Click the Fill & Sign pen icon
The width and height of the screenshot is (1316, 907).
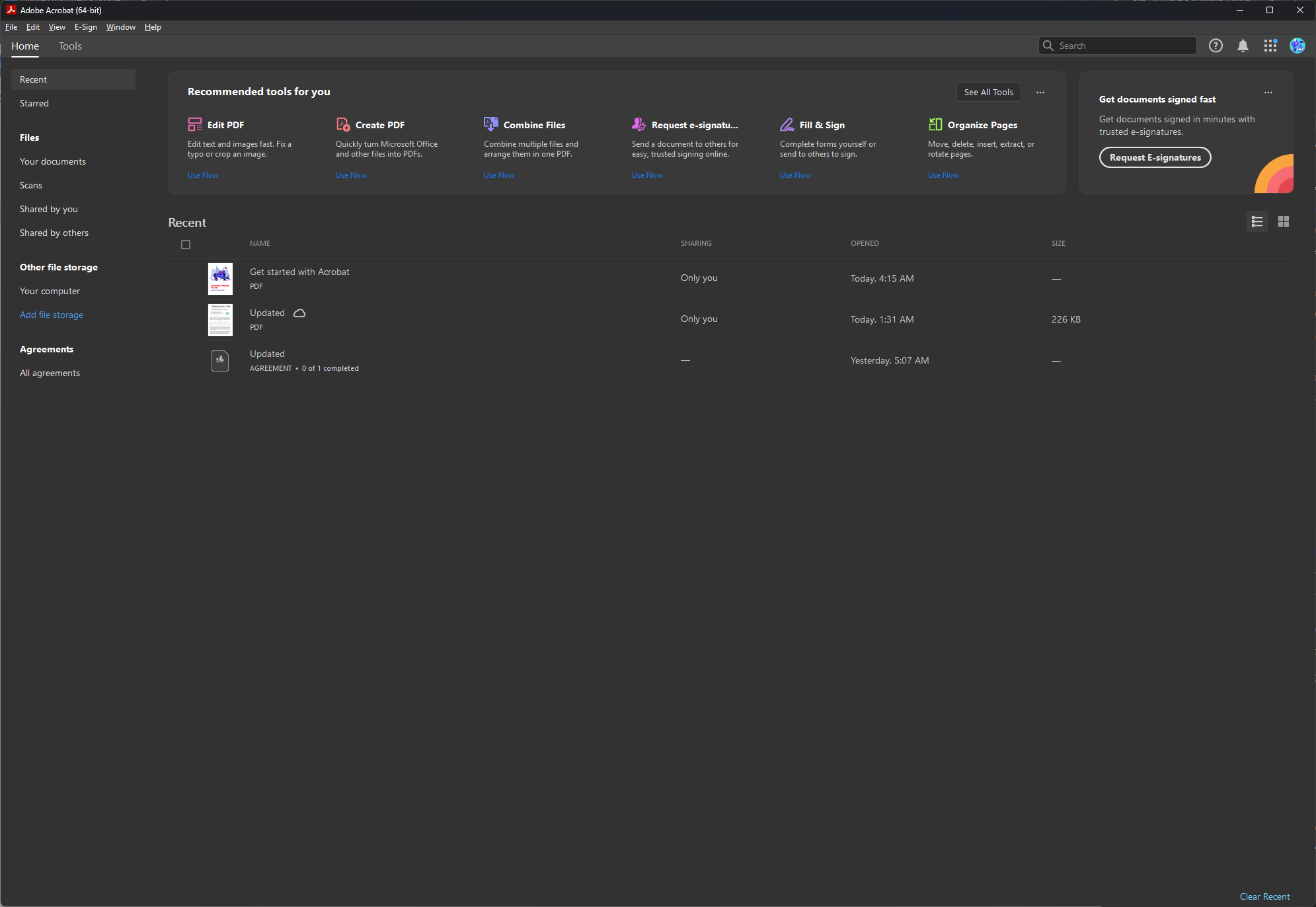(787, 124)
